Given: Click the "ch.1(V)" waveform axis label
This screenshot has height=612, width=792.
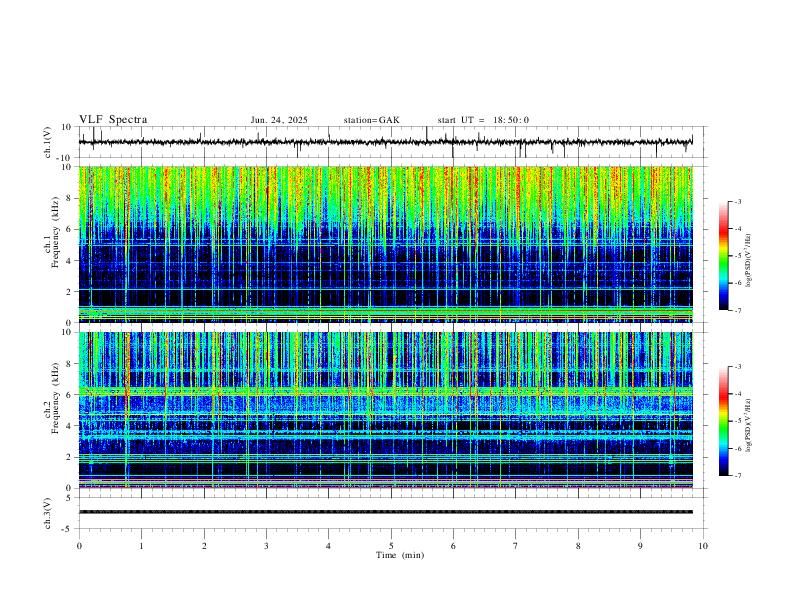Looking at the screenshot, I should (x=48, y=142).
